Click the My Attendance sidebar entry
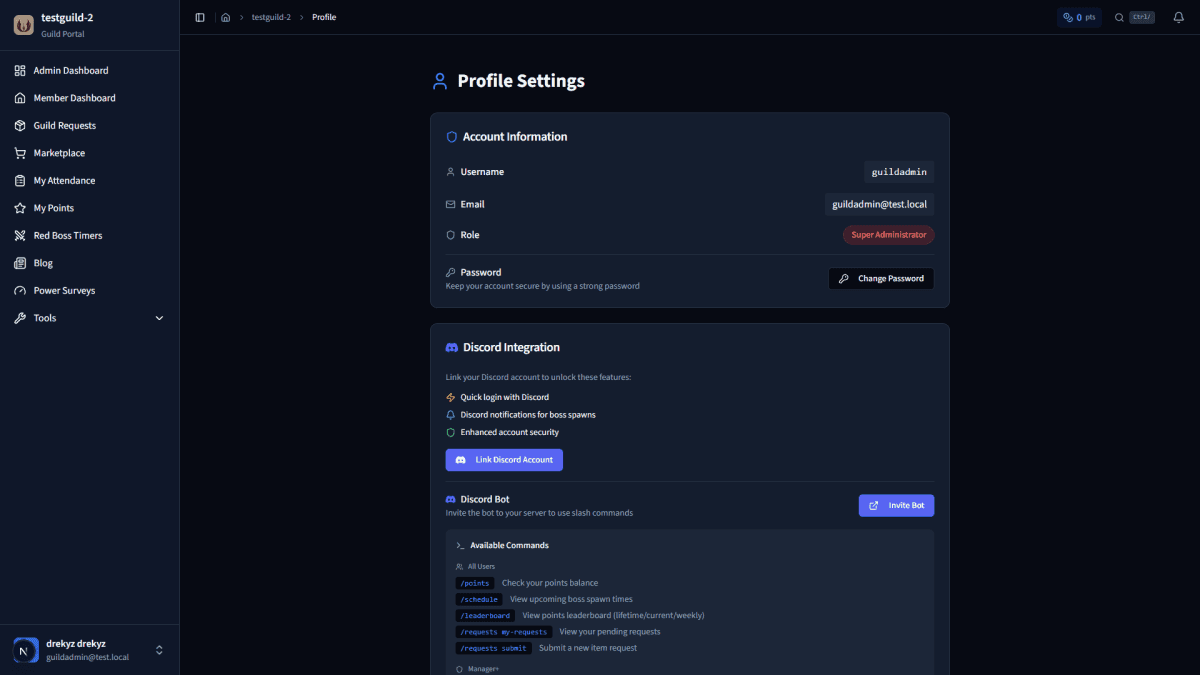Screen dimensions: 1200x675 66,180
